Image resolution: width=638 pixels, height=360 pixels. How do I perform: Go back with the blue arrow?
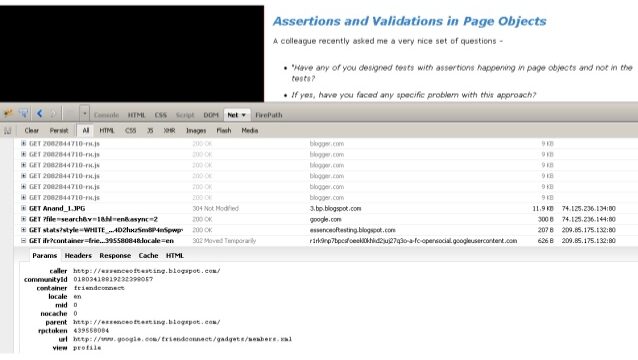[x=39, y=113]
